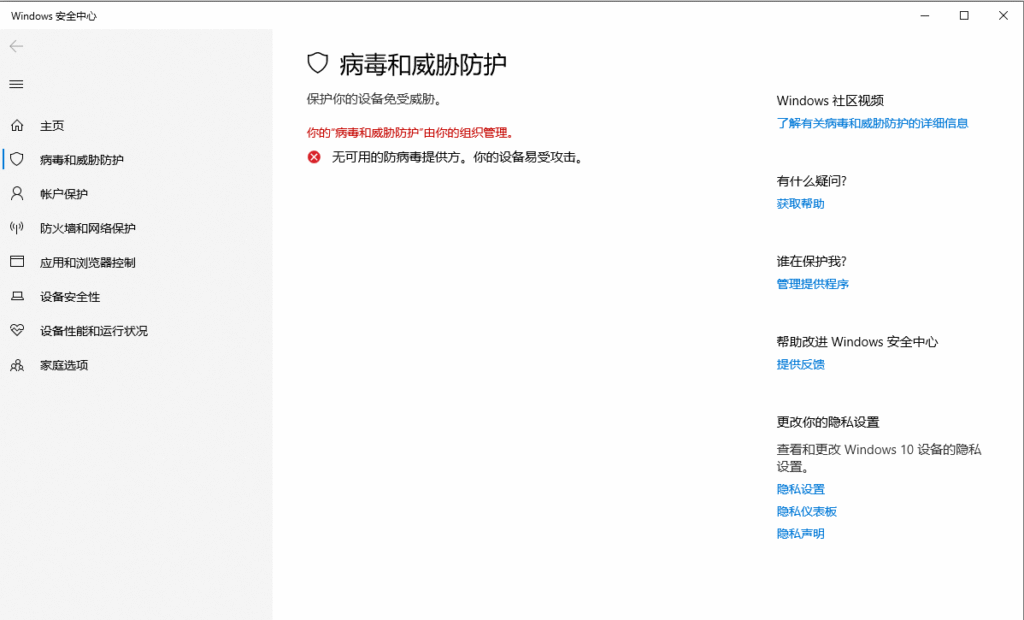Minimize the Windows 安全中心 window
Screen dimensions: 1024x620
click(925, 16)
